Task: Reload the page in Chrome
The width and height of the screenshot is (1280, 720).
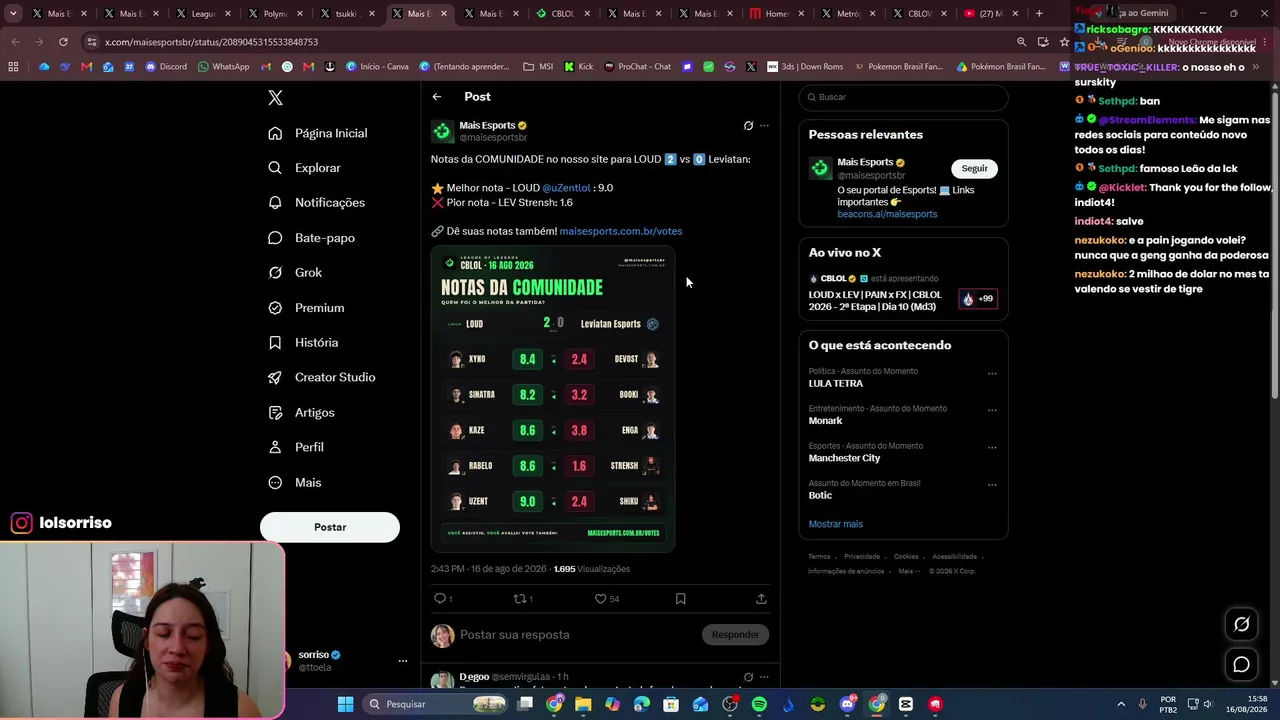Action: click(x=63, y=42)
